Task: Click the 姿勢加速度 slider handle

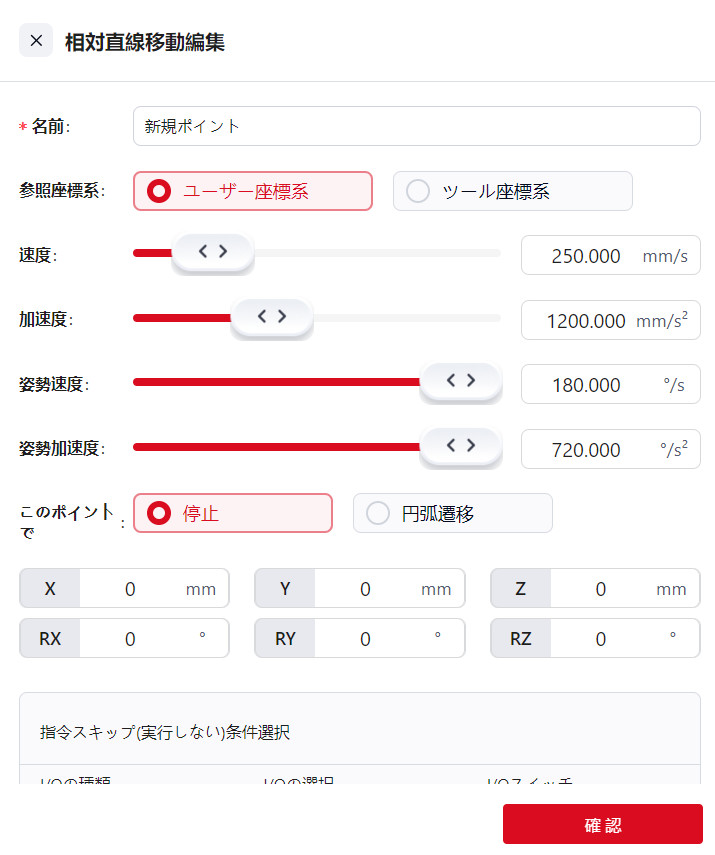Action: tap(460, 447)
